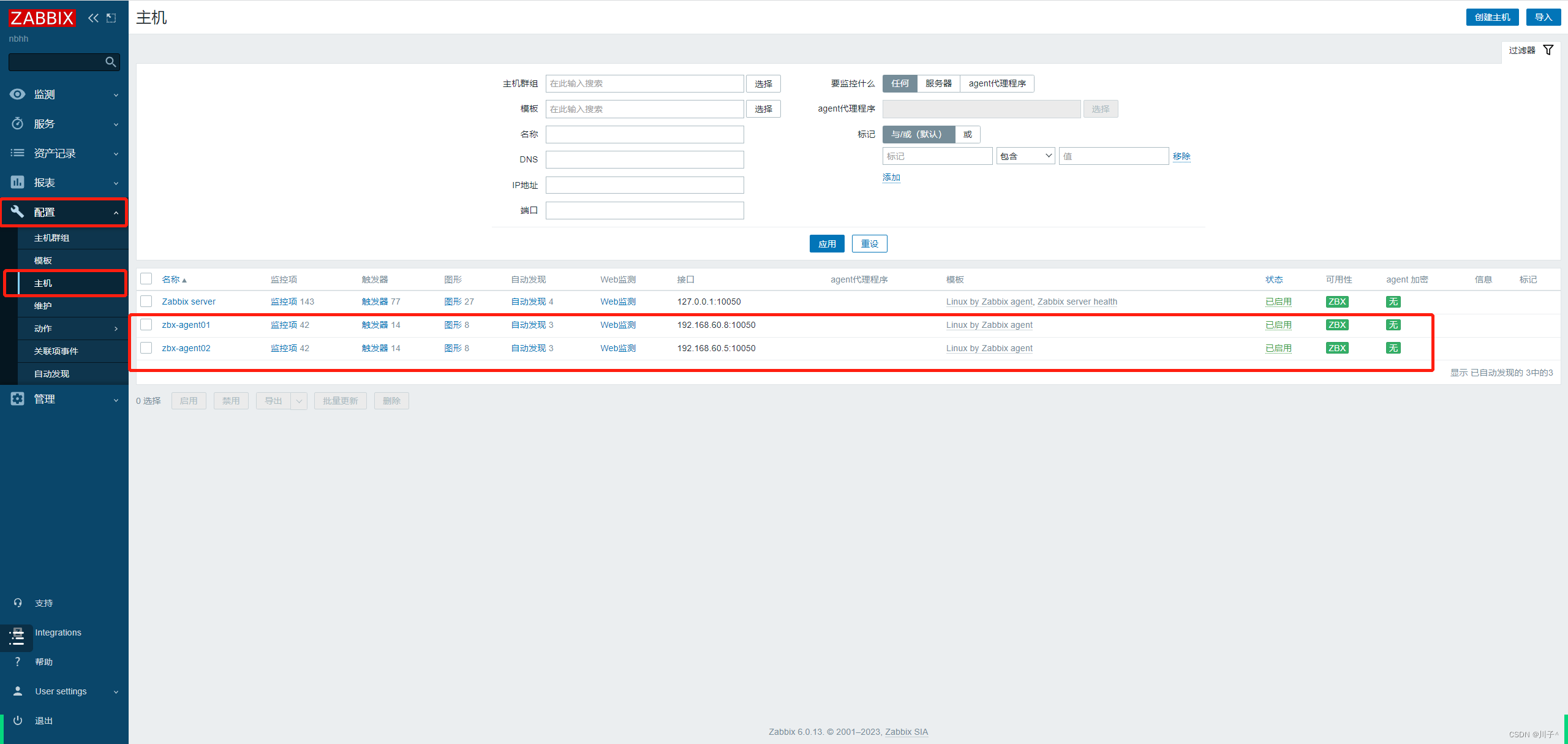Click the question mark icon for 帮助
1568x744 pixels.
18,662
